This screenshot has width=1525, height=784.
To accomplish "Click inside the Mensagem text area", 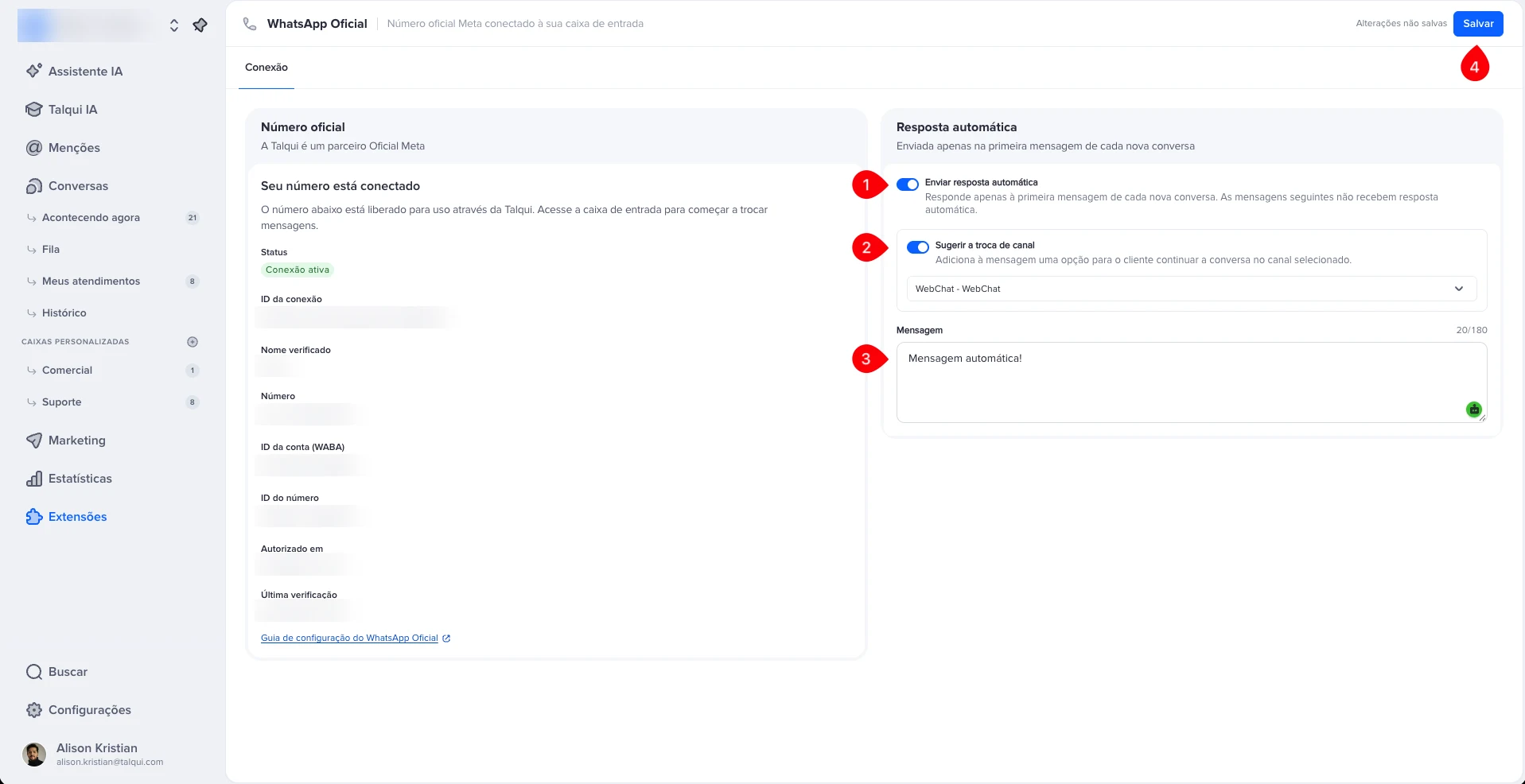I will pyautogui.click(x=1192, y=382).
